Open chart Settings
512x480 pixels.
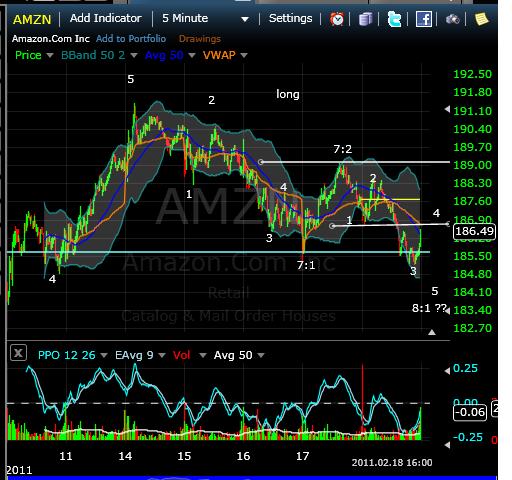[x=290, y=18]
